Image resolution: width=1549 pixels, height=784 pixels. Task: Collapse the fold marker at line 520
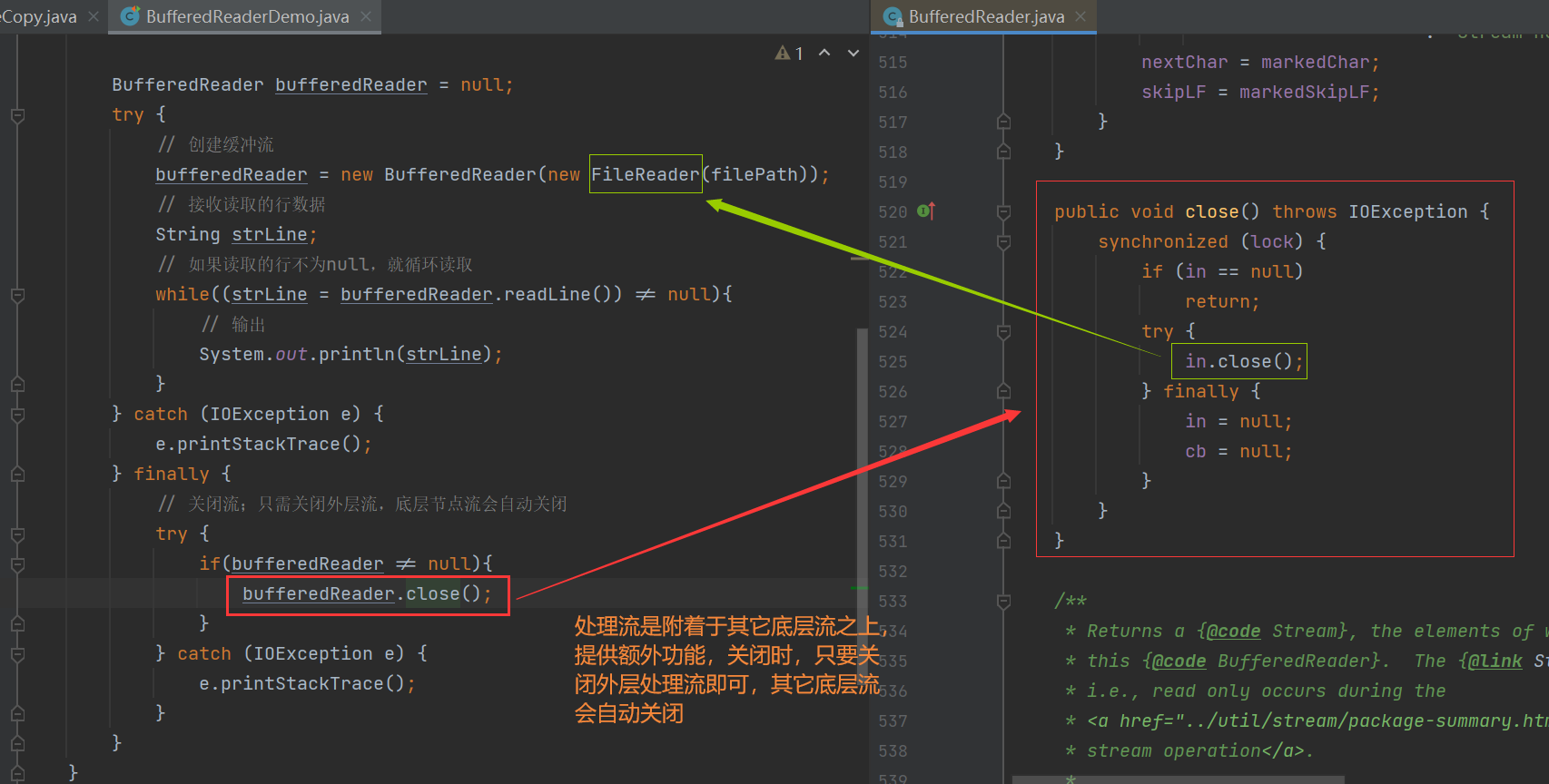pyautogui.click(x=1003, y=211)
